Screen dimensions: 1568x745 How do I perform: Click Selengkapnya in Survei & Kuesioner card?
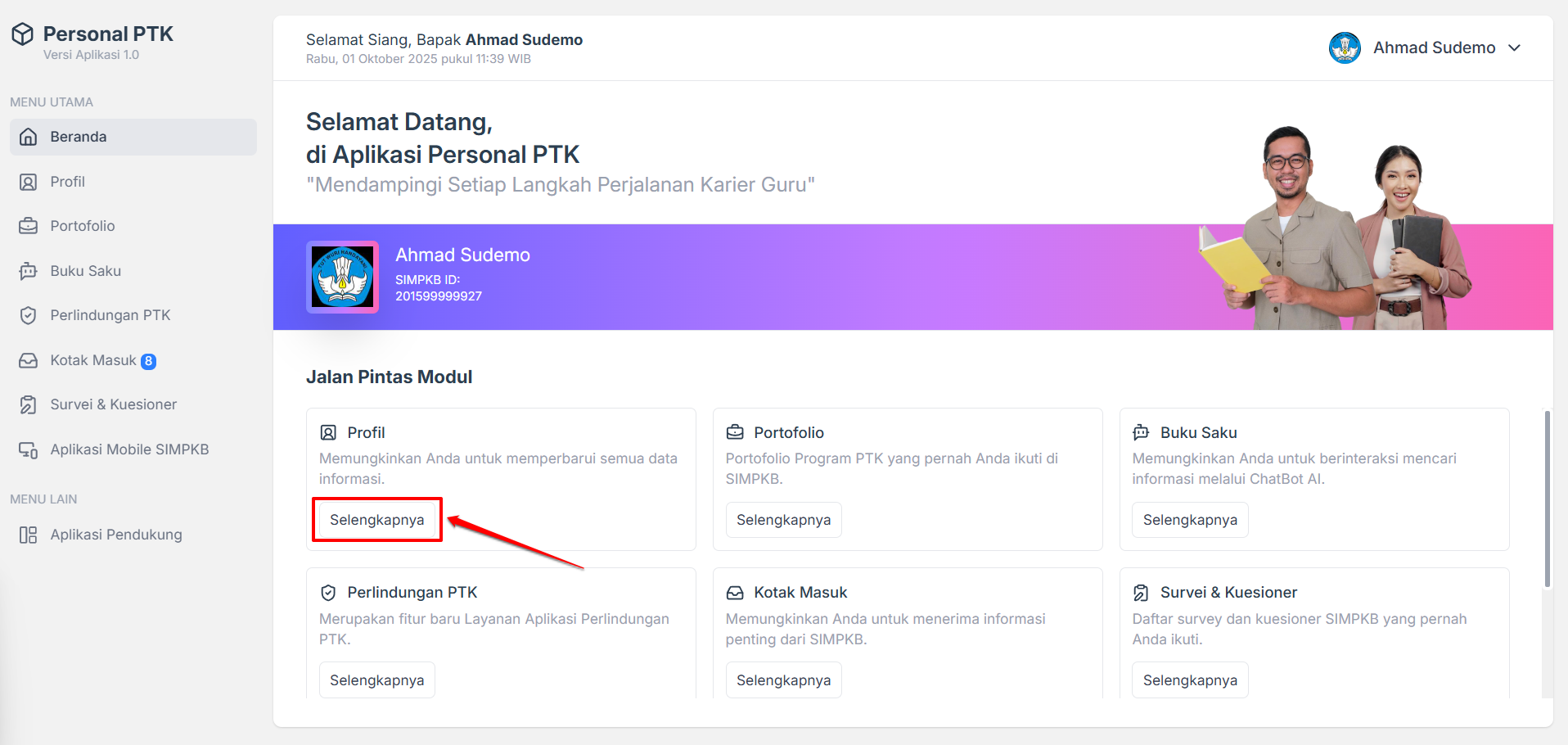click(1190, 680)
